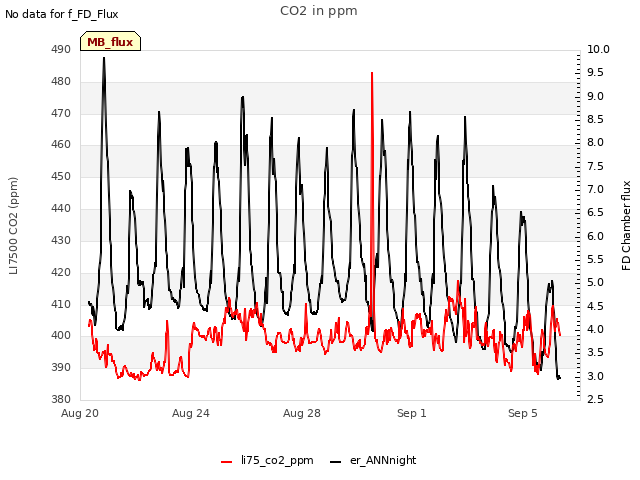Click the tall red CO2 spike peak
This screenshot has height=480, width=640.
tap(372, 73)
